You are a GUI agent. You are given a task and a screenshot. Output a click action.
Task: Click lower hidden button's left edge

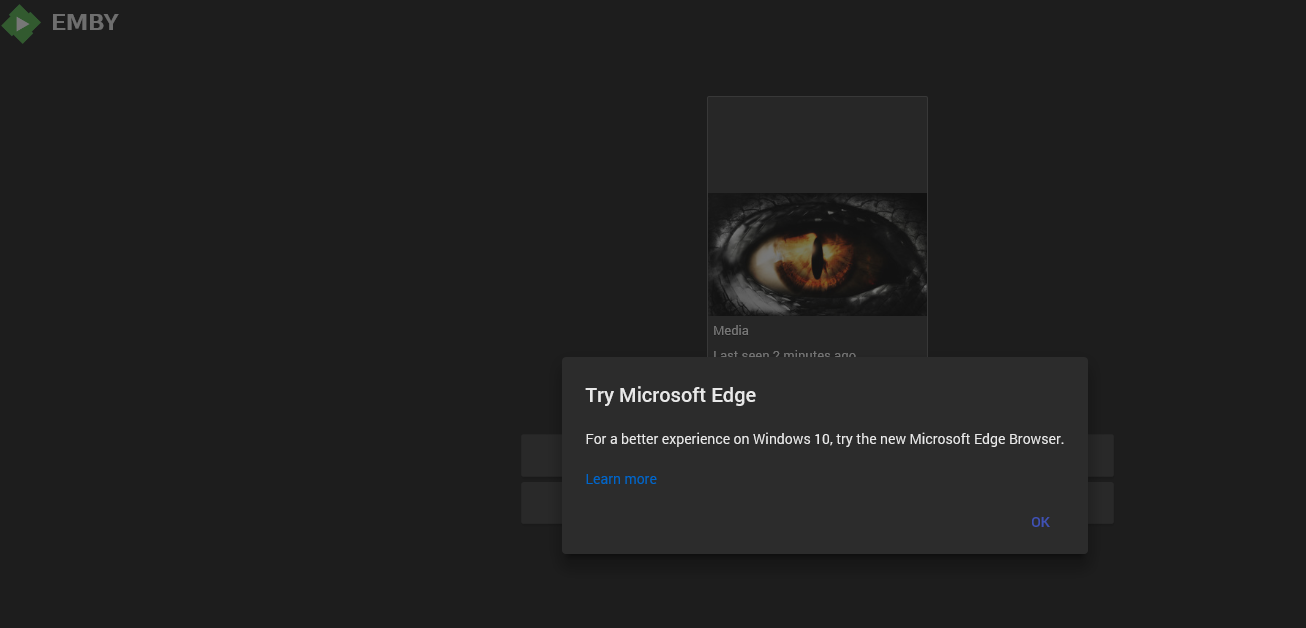pyautogui.click(x=540, y=503)
